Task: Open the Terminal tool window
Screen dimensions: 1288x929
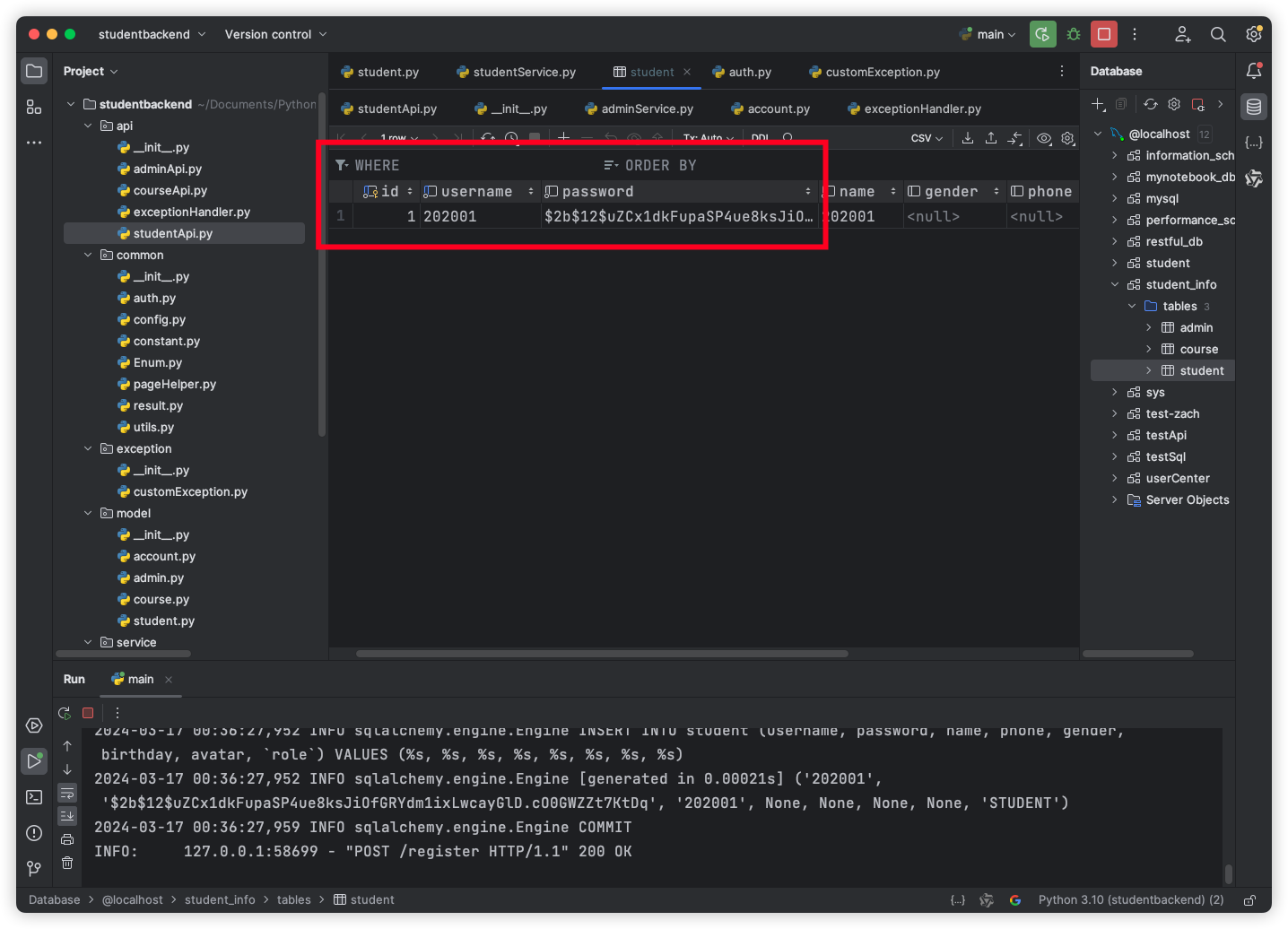Action: pyautogui.click(x=34, y=797)
